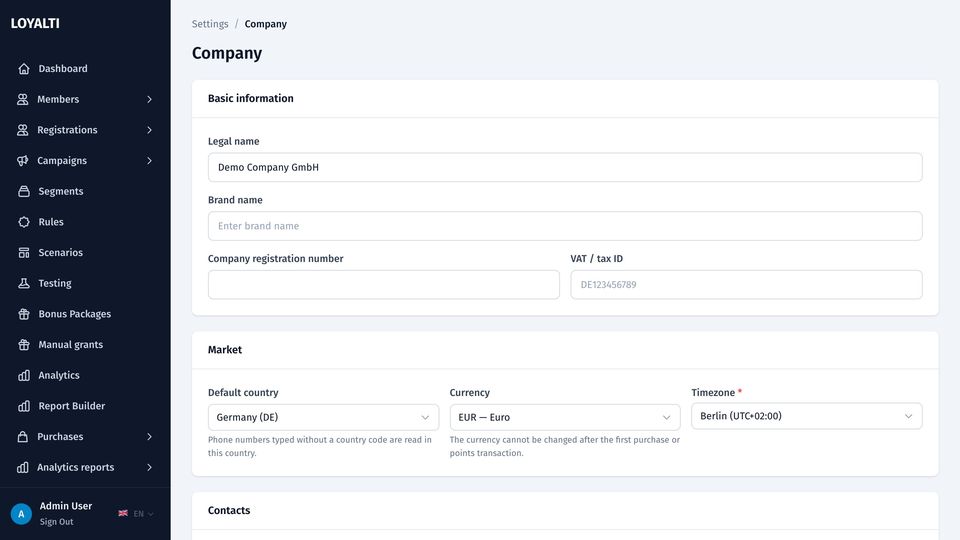Click the Dashboard home icon
960x540 pixels.
[24, 69]
